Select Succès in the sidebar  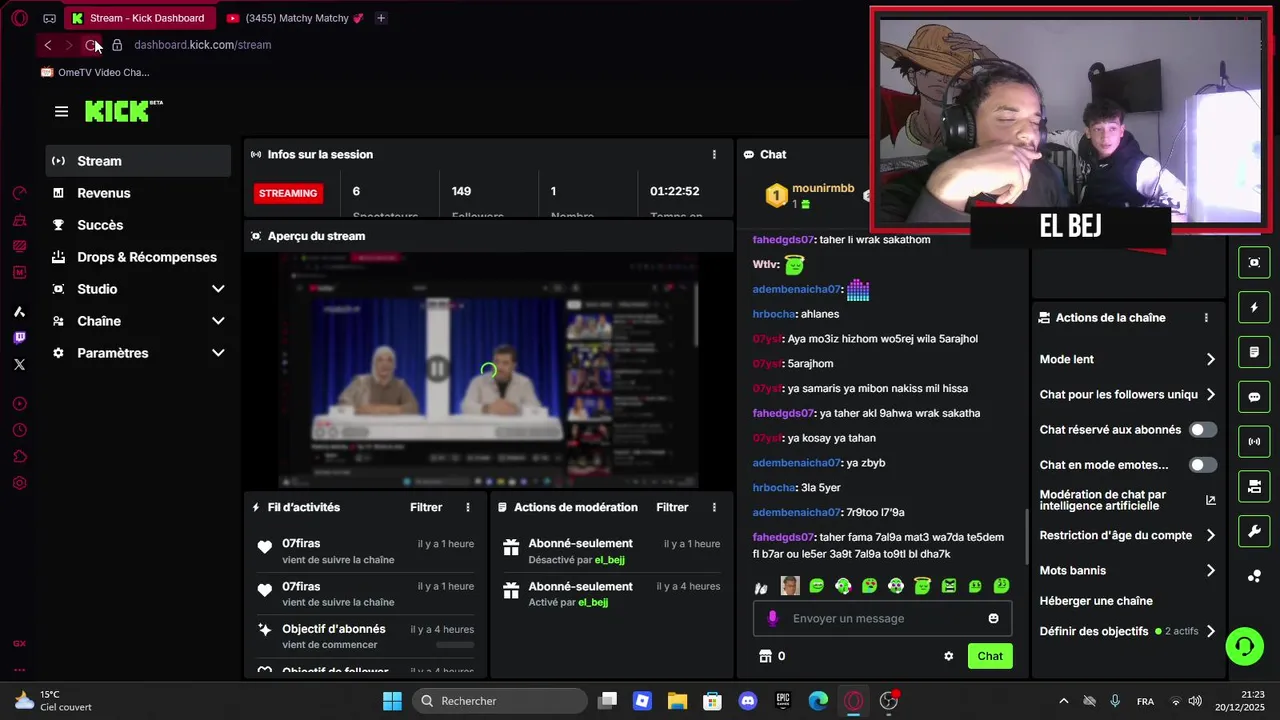(x=138, y=225)
